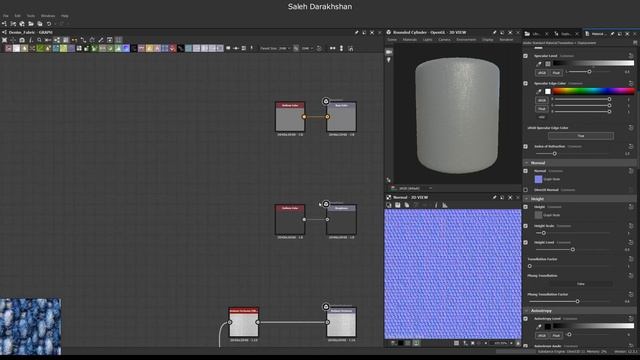This screenshot has width=640, height=360.
Task: Click the Specular Edge Color eyedropper icon
Action: (x=539, y=91)
